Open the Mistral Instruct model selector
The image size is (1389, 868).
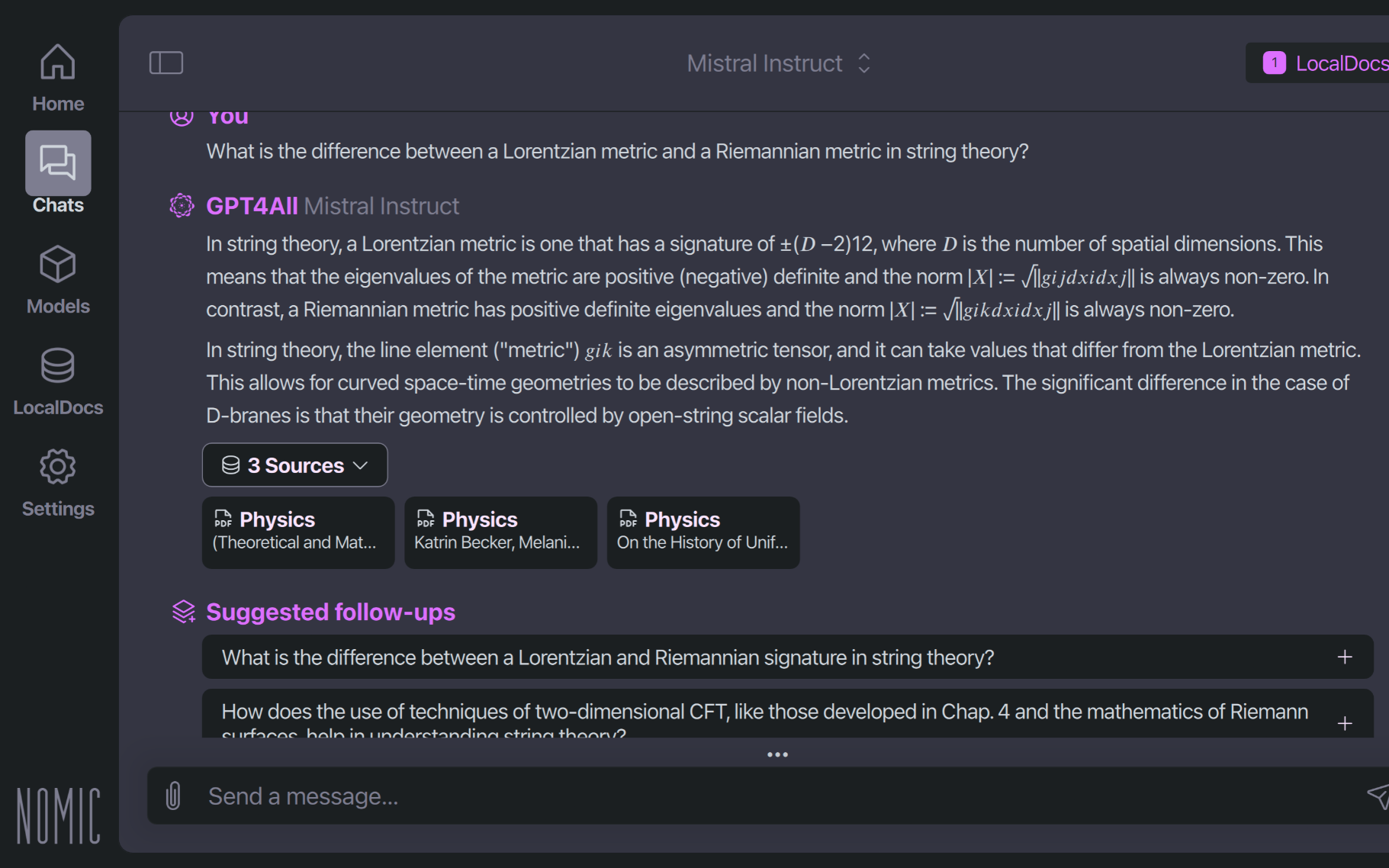pyautogui.click(x=778, y=63)
